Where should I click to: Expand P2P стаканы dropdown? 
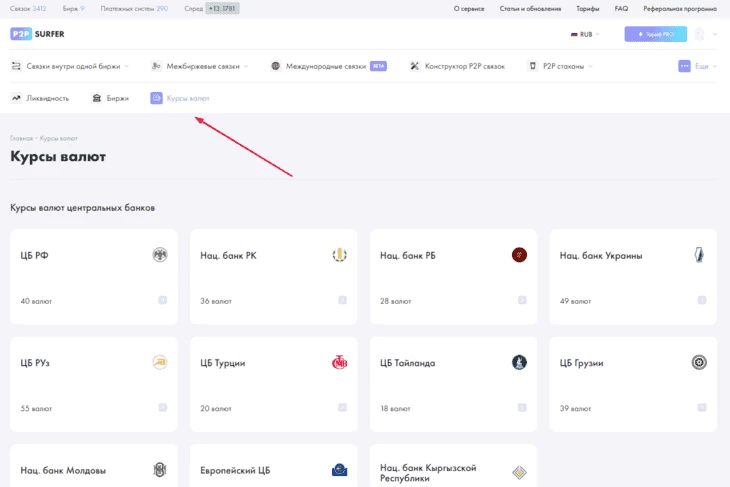click(590, 66)
